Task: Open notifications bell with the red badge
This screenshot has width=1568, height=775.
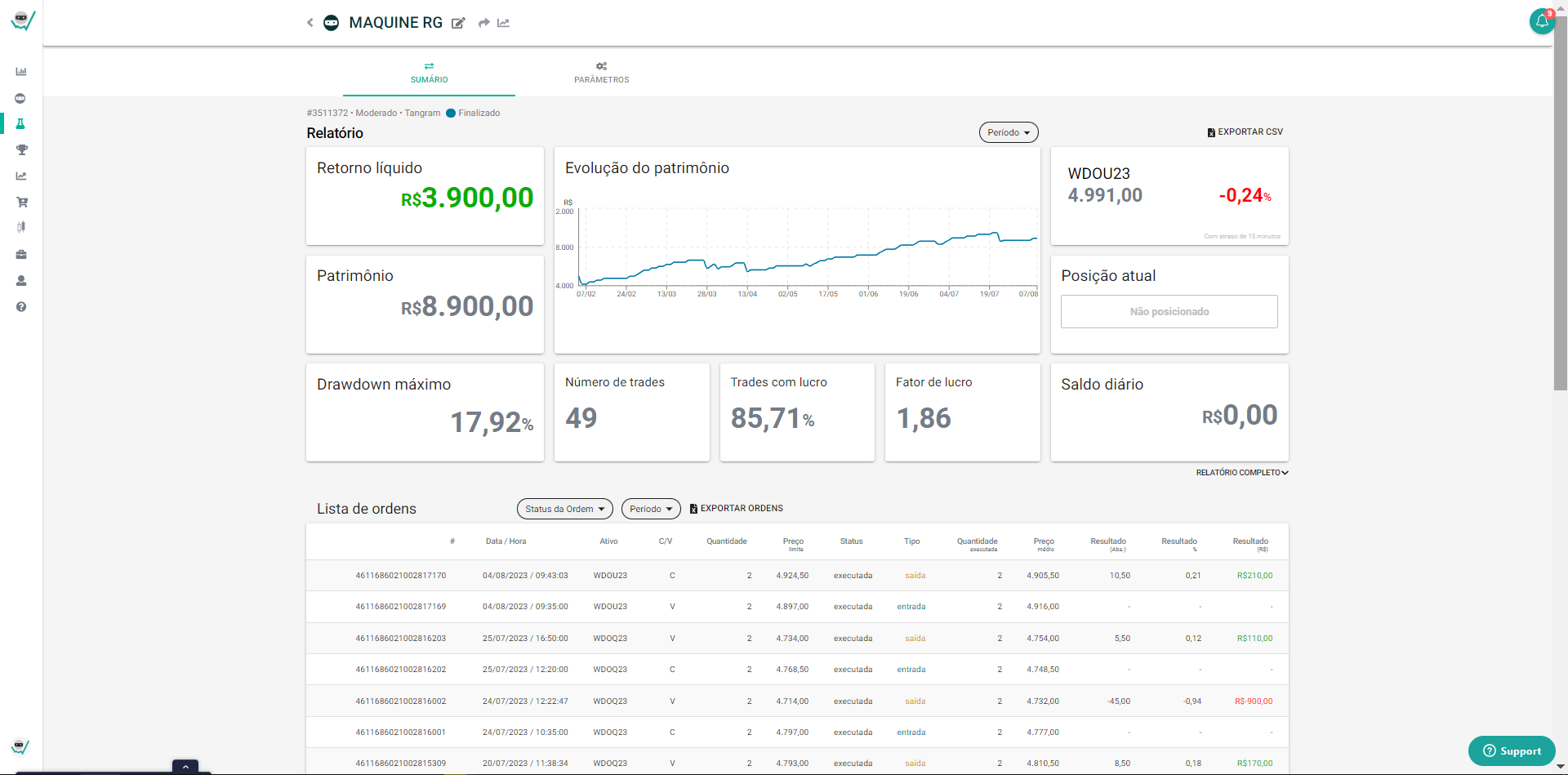Action: (1542, 21)
